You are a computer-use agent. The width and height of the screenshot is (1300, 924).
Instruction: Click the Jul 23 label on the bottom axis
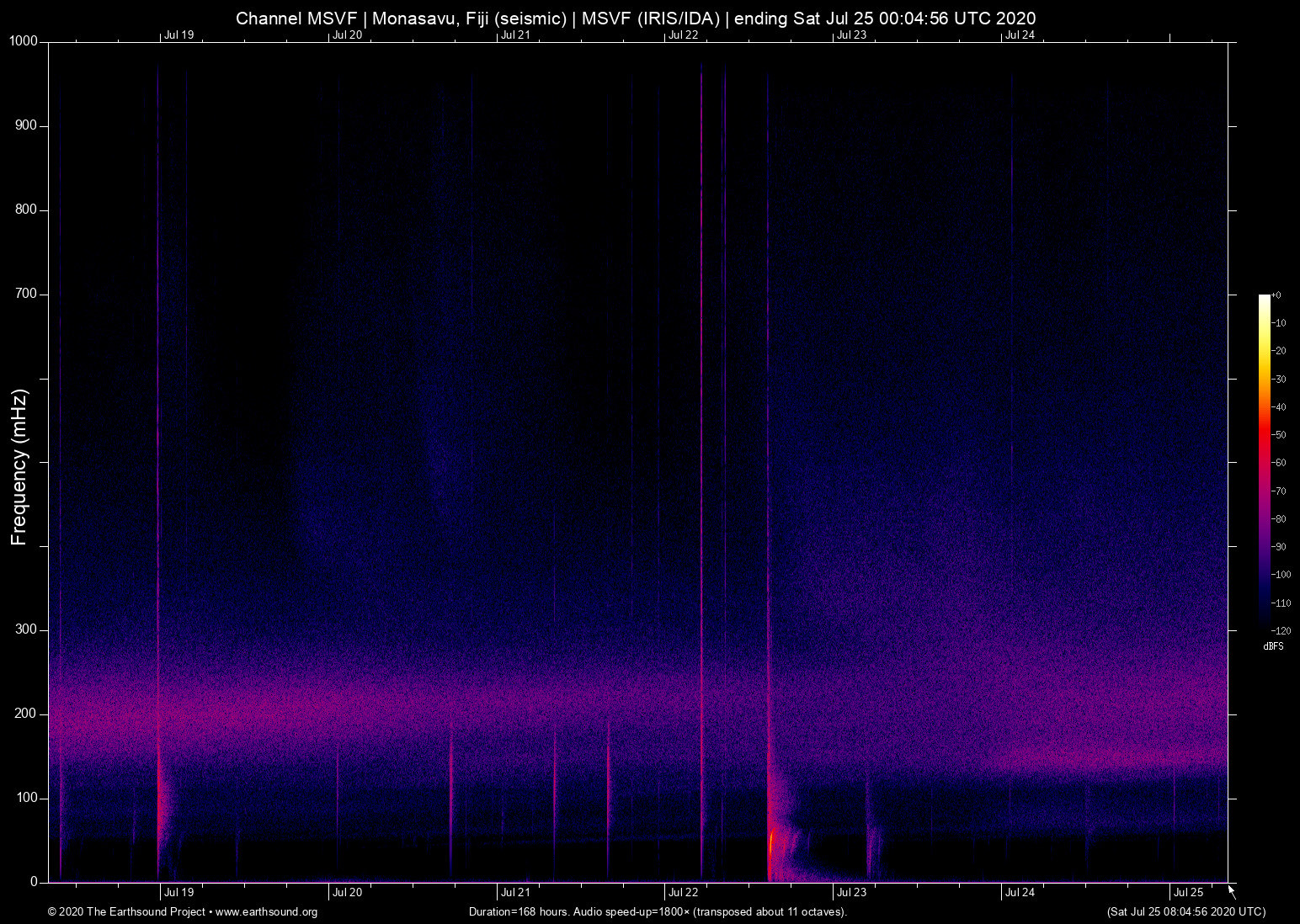pos(851,892)
